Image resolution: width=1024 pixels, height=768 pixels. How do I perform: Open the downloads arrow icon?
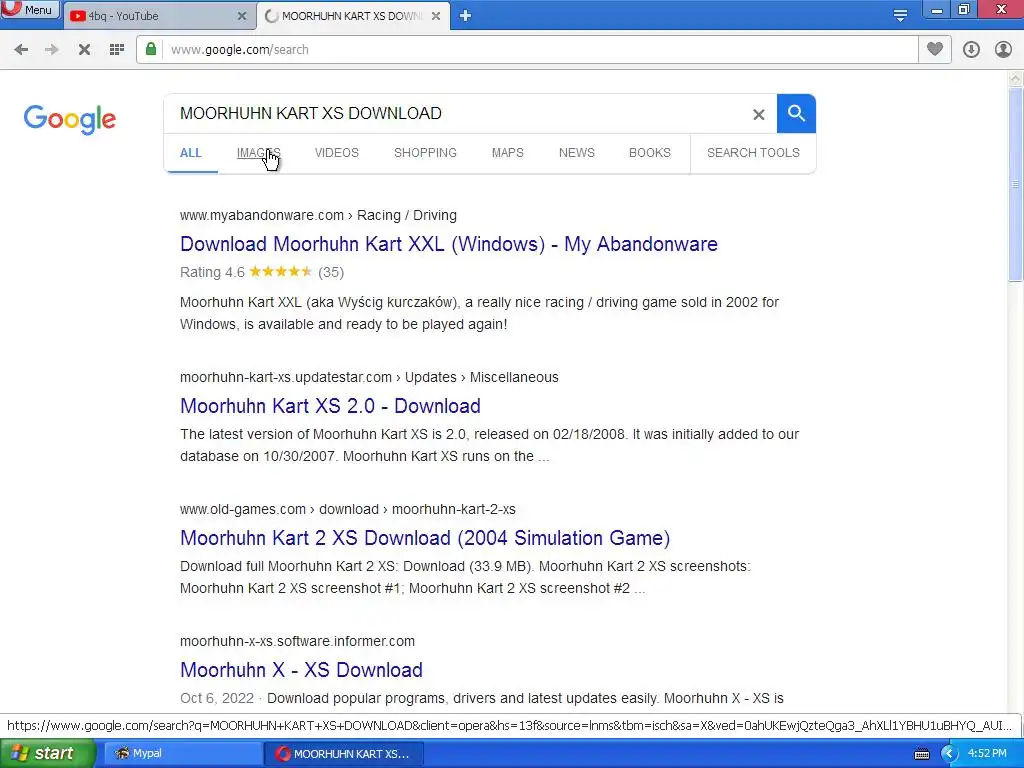[x=971, y=50]
